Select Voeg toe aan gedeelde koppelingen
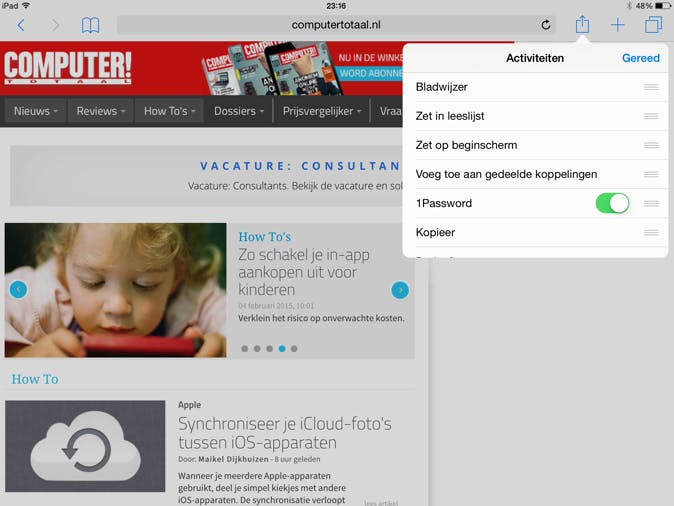 coord(535,174)
